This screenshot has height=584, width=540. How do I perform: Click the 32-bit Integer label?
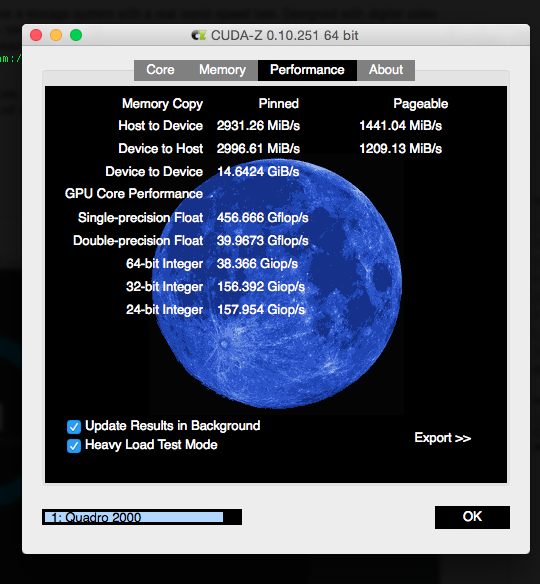[164, 287]
